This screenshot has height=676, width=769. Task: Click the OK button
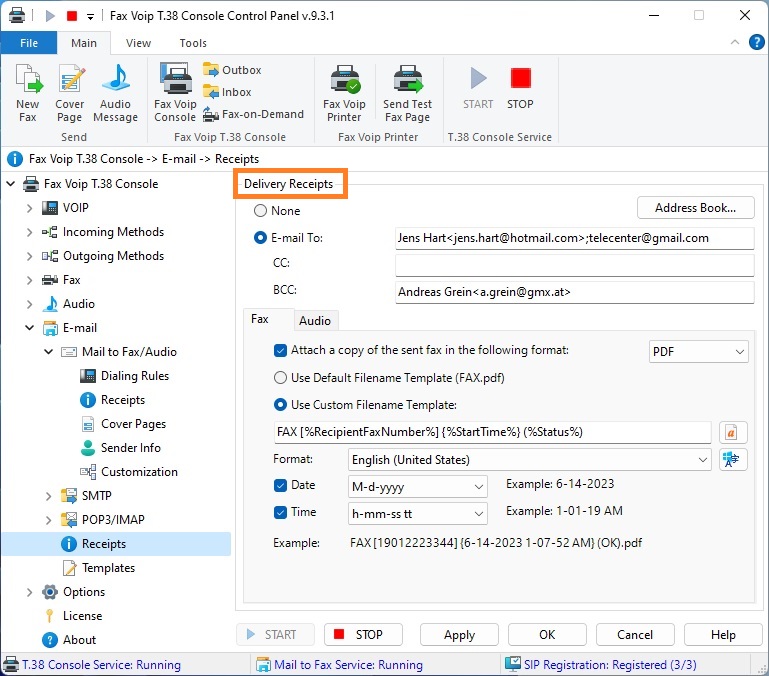(x=547, y=635)
